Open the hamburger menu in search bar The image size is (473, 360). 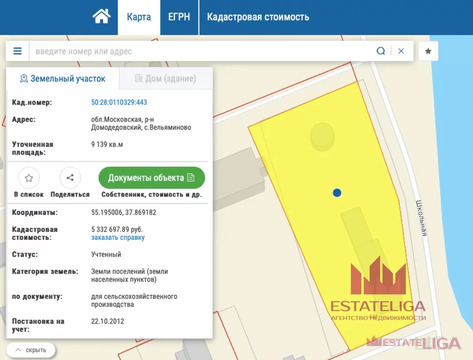17,51
